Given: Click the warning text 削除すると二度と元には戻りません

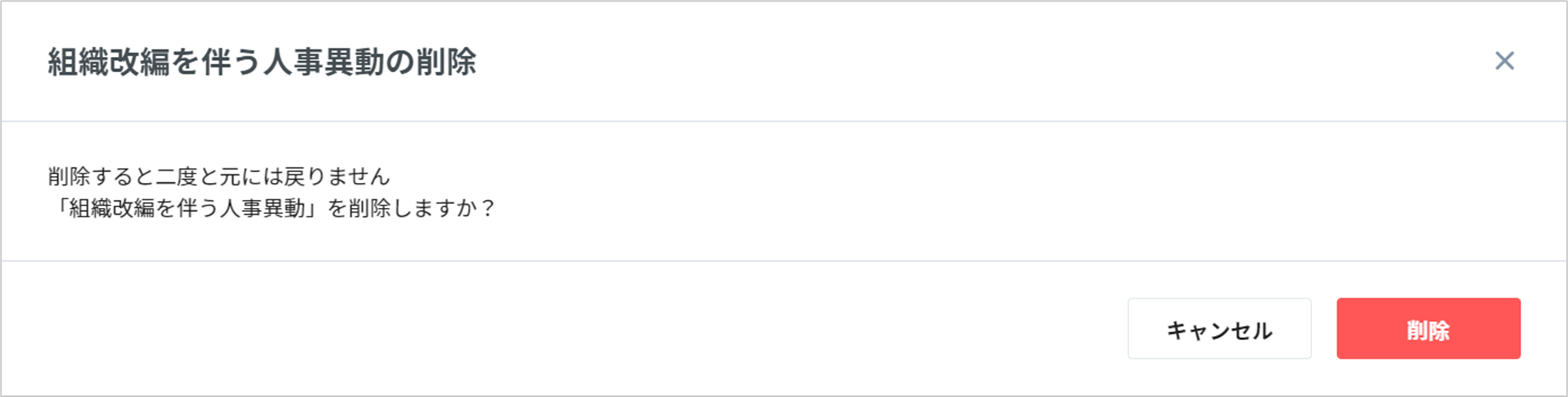Looking at the screenshot, I should (219, 177).
